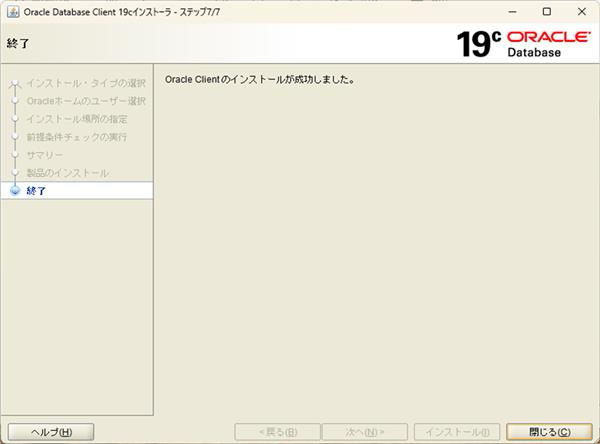Image resolution: width=600 pixels, height=444 pixels.
Task: Click the red ORACLE logo
Action: [549, 36]
